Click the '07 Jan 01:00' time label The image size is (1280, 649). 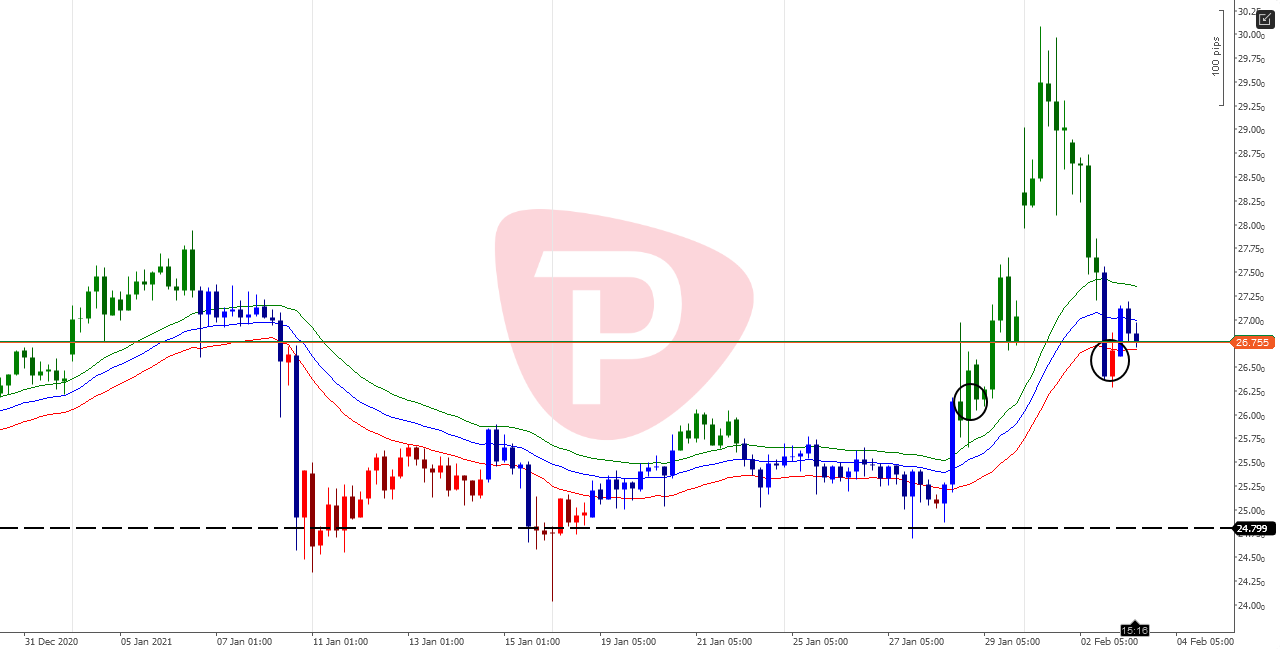point(244,642)
